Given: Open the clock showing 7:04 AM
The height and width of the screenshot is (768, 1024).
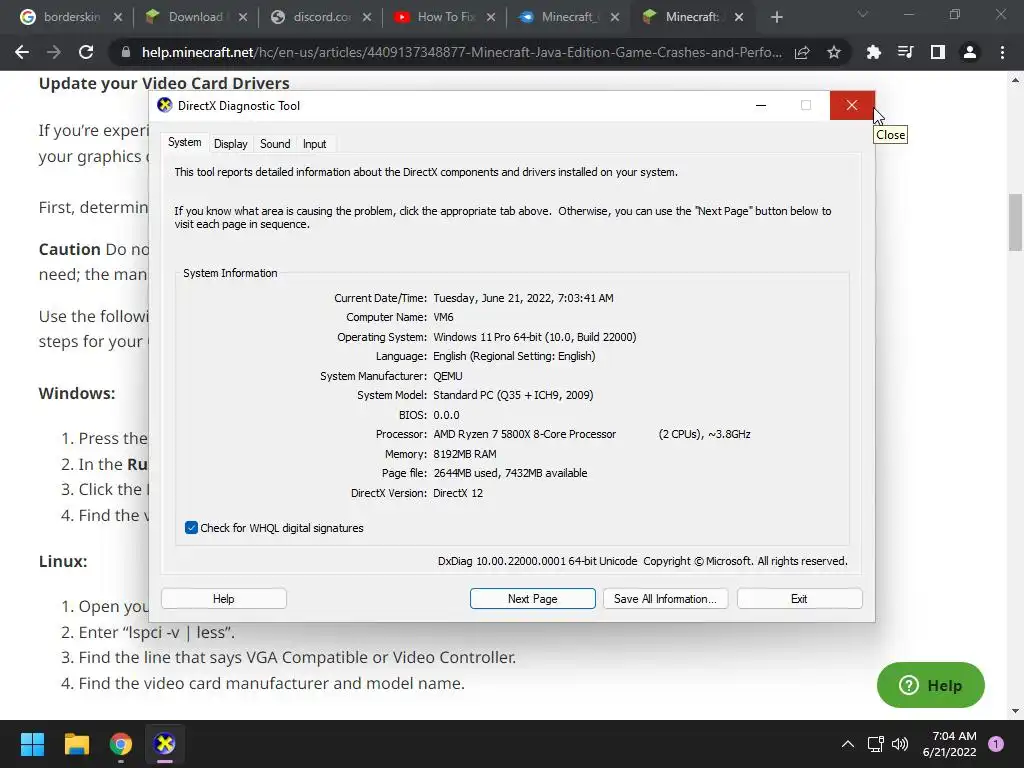Looking at the screenshot, I should click(949, 744).
